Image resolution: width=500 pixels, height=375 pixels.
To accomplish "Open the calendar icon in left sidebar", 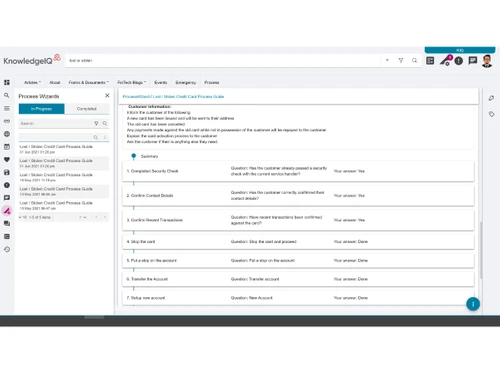I will pos(7,147).
